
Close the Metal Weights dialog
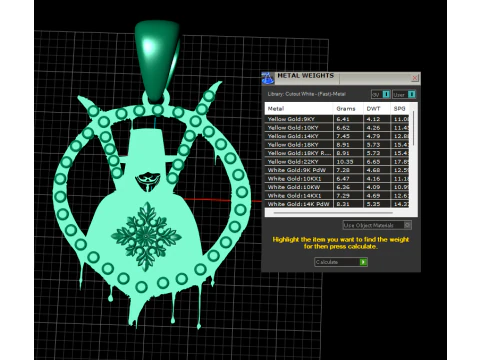point(415,78)
